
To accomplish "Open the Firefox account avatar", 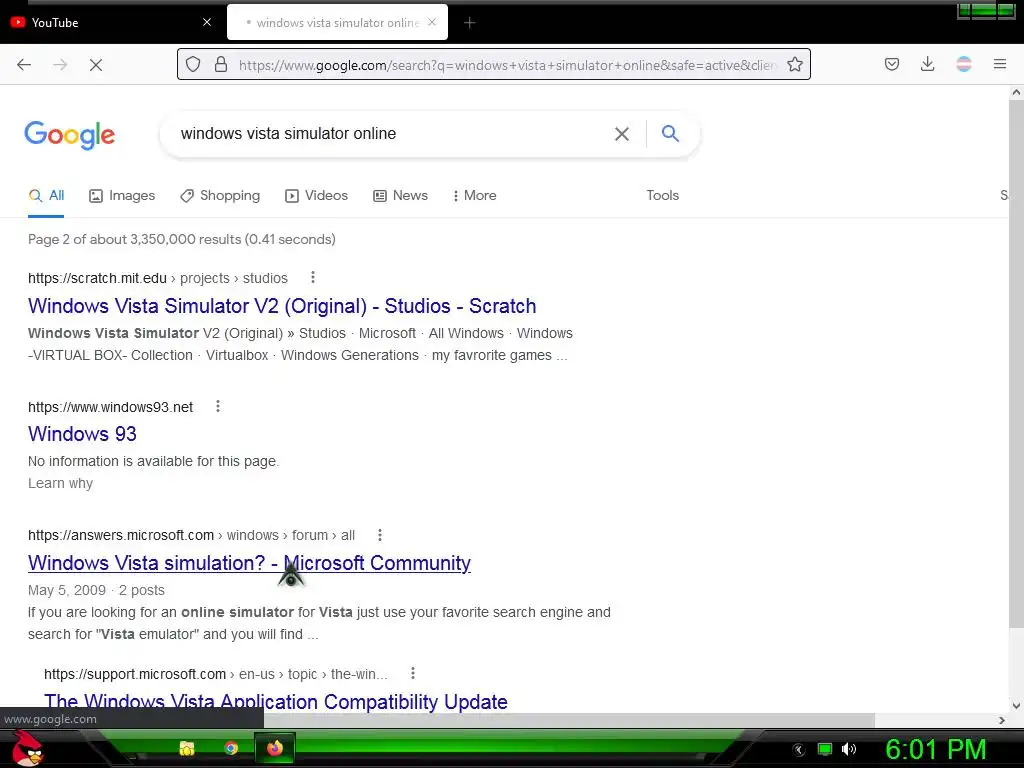I will [x=964, y=64].
